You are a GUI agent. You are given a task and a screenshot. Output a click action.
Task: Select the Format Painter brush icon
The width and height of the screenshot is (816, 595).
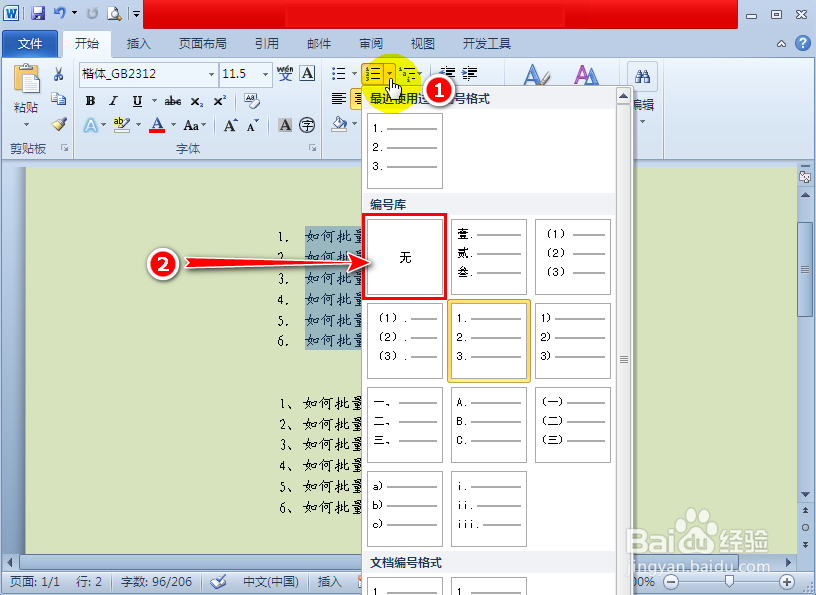pyautogui.click(x=59, y=124)
